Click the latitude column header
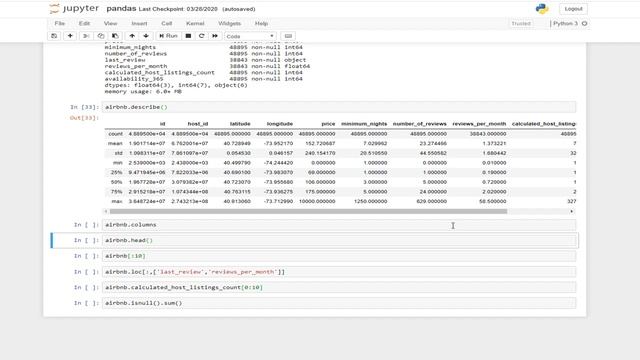Viewport: 640px width, 360px height. point(240,124)
